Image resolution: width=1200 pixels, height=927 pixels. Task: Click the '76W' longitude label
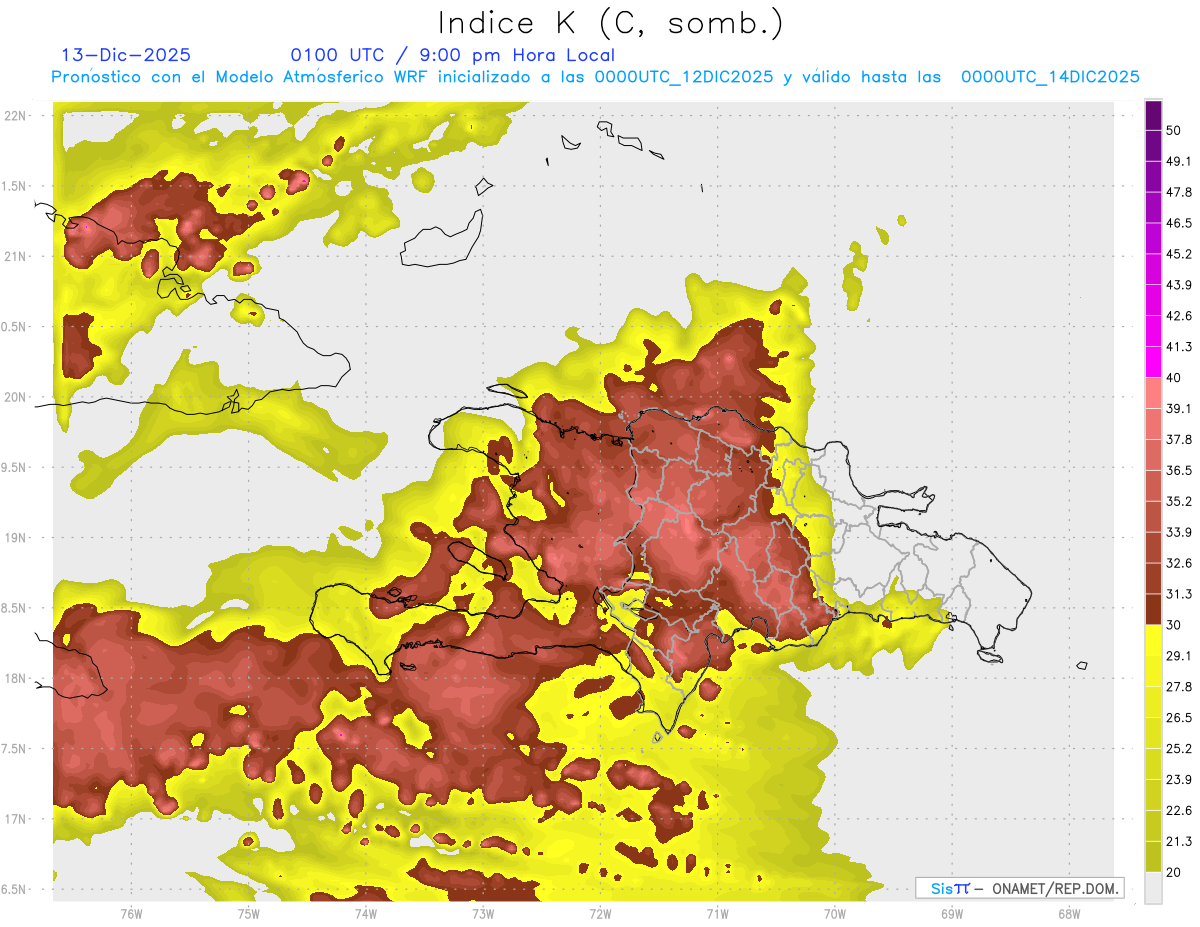[x=131, y=914]
